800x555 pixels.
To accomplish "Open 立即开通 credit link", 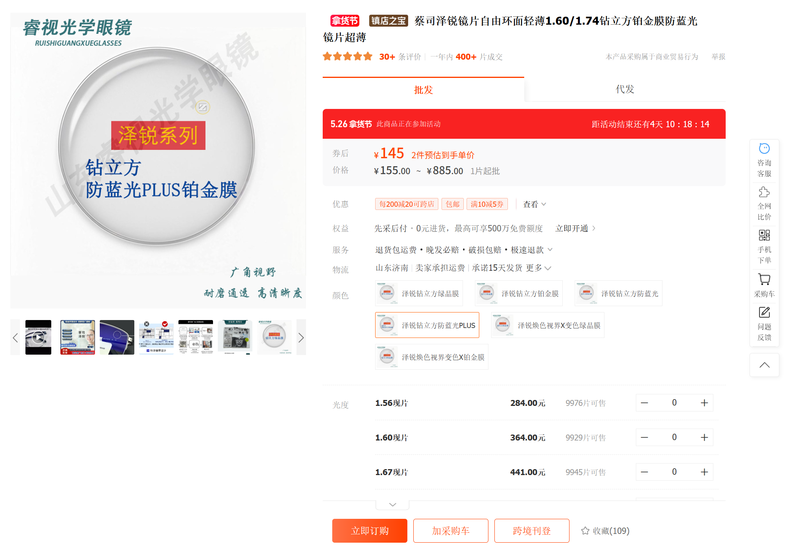I will 575,228.
